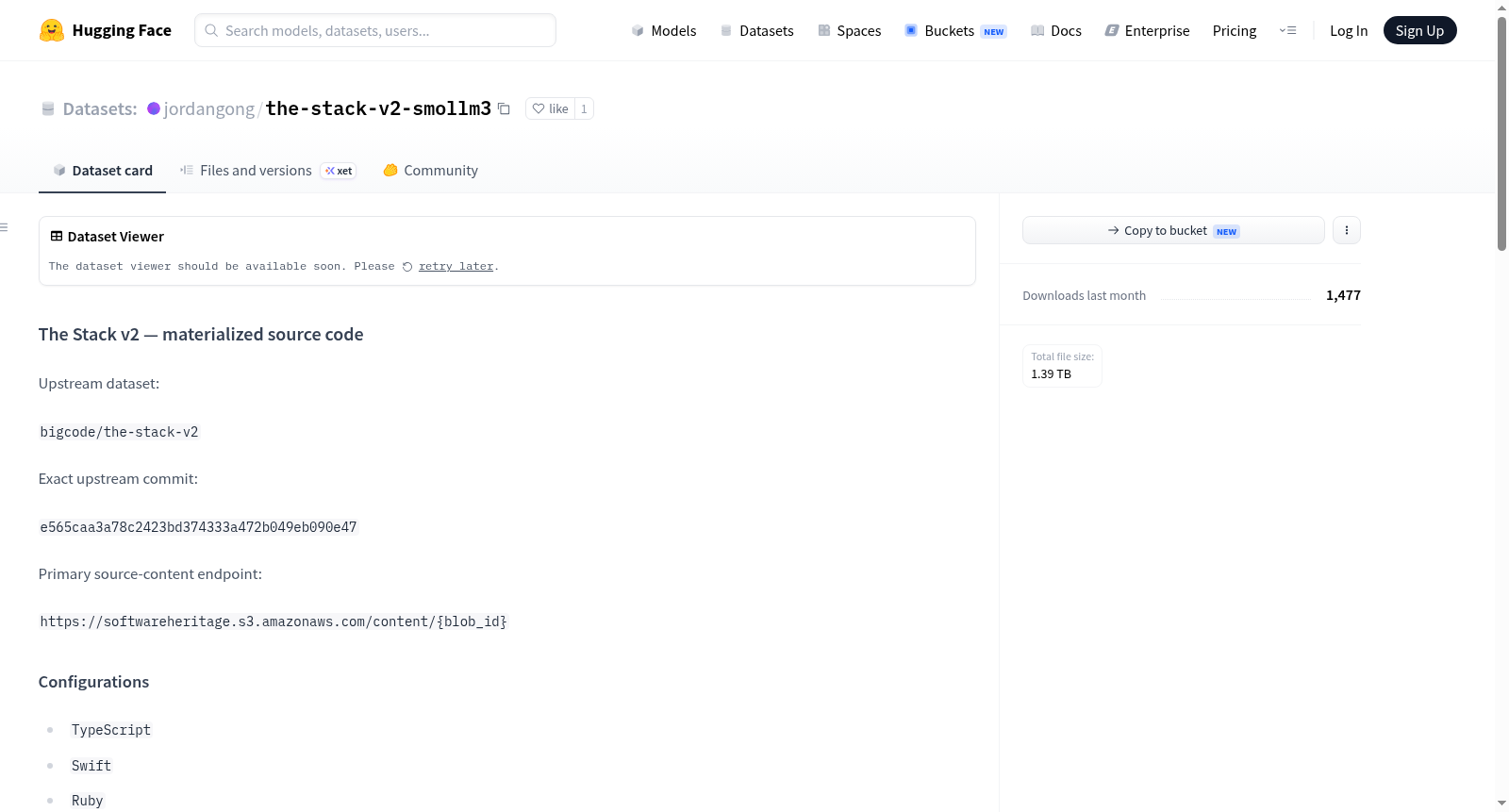The image size is (1509, 812).
Task: Click the Sign Up button
Action: pos(1419,30)
